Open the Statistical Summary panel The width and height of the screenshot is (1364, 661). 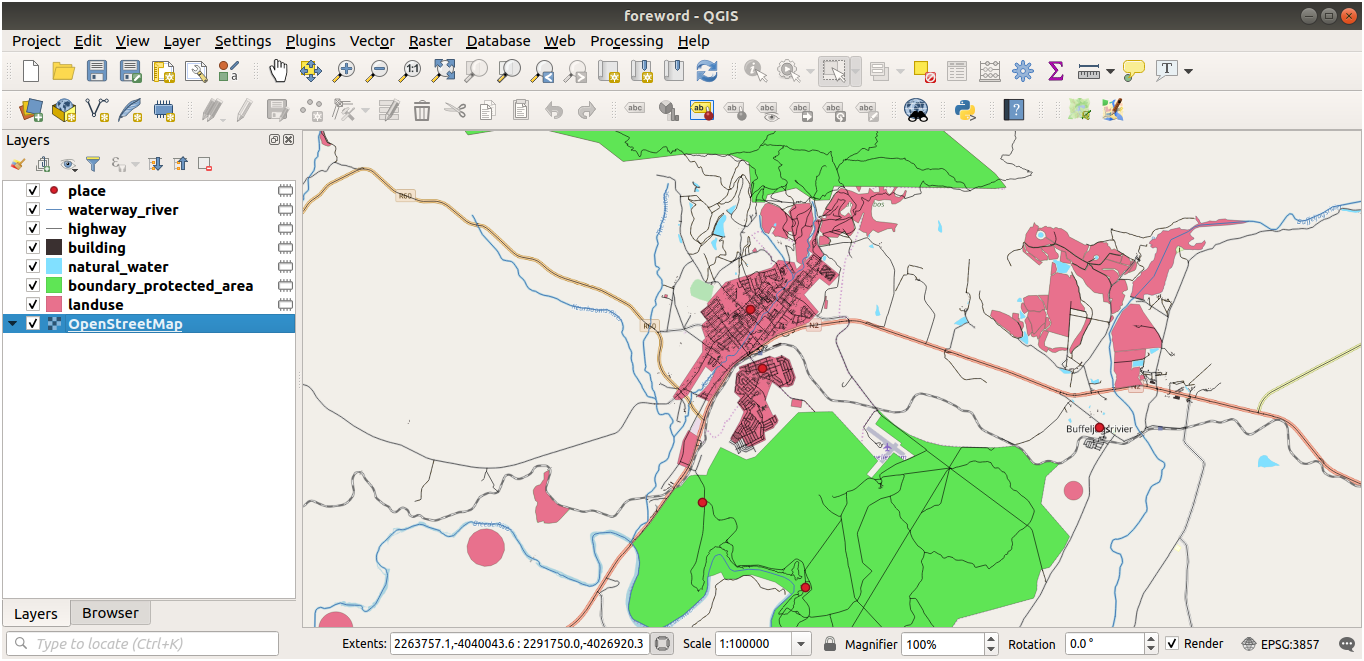point(1054,71)
